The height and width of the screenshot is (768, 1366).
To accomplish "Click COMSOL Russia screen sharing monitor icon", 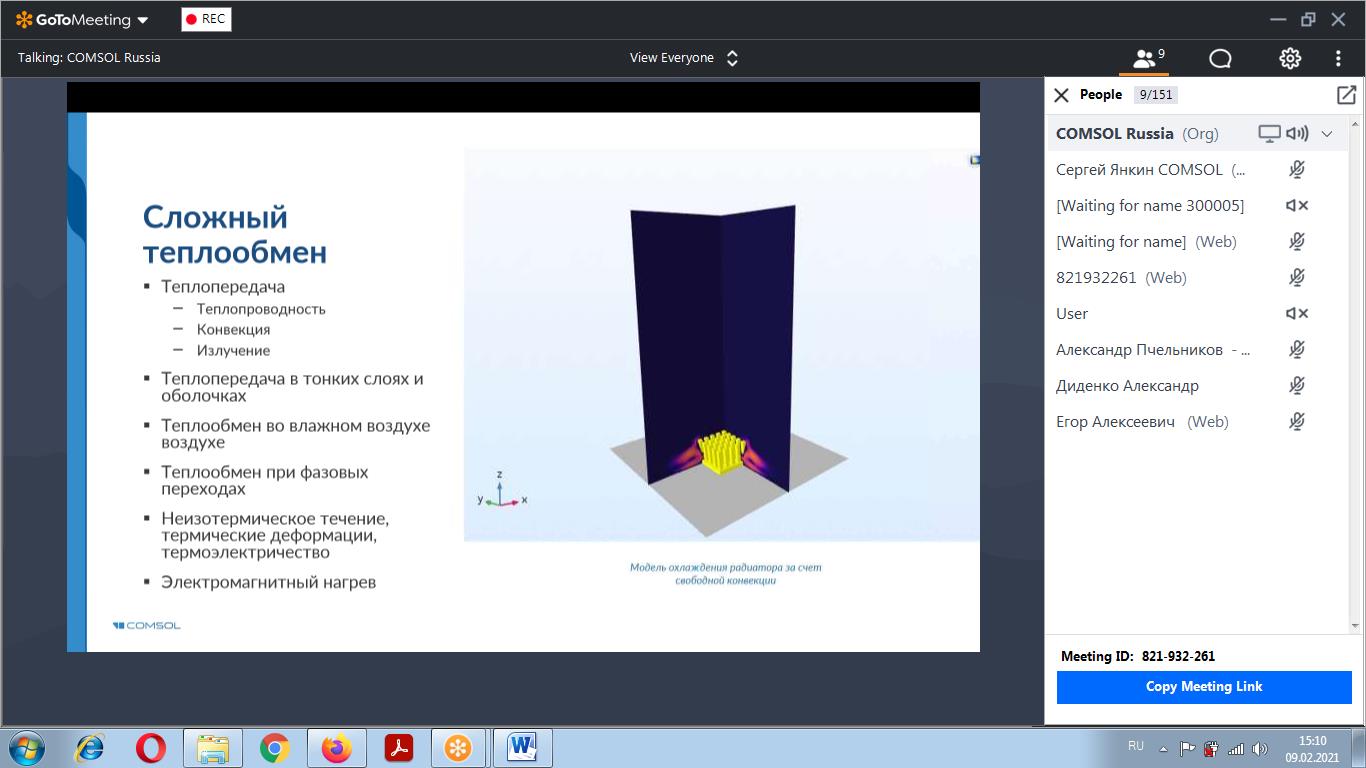I will pos(1269,134).
